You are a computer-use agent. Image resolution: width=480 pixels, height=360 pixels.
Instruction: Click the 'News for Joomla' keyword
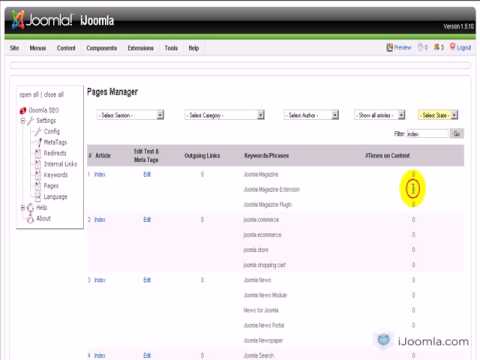[x=261, y=310]
